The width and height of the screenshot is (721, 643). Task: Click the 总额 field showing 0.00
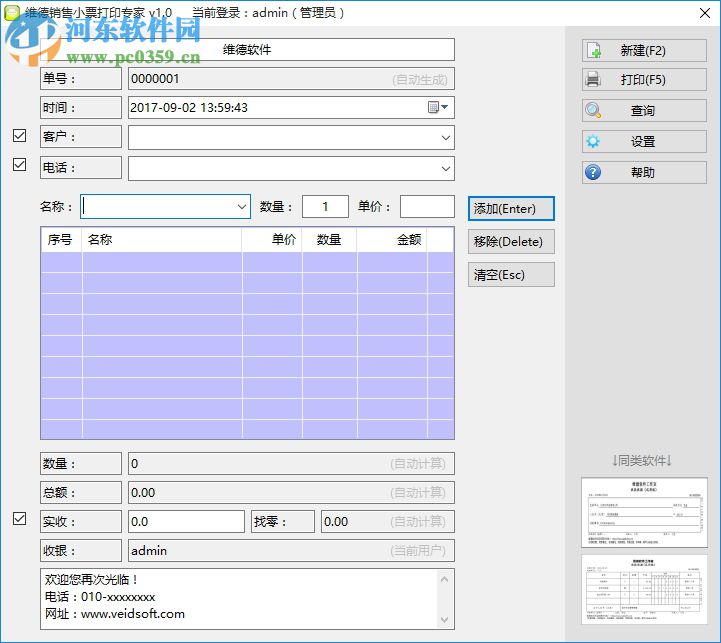(x=291, y=493)
